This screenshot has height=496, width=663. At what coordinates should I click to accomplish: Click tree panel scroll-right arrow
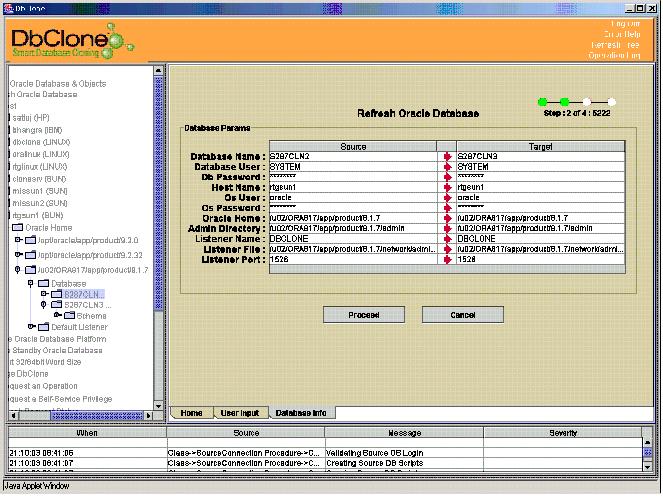pyautogui.click(x=148, y=416)
